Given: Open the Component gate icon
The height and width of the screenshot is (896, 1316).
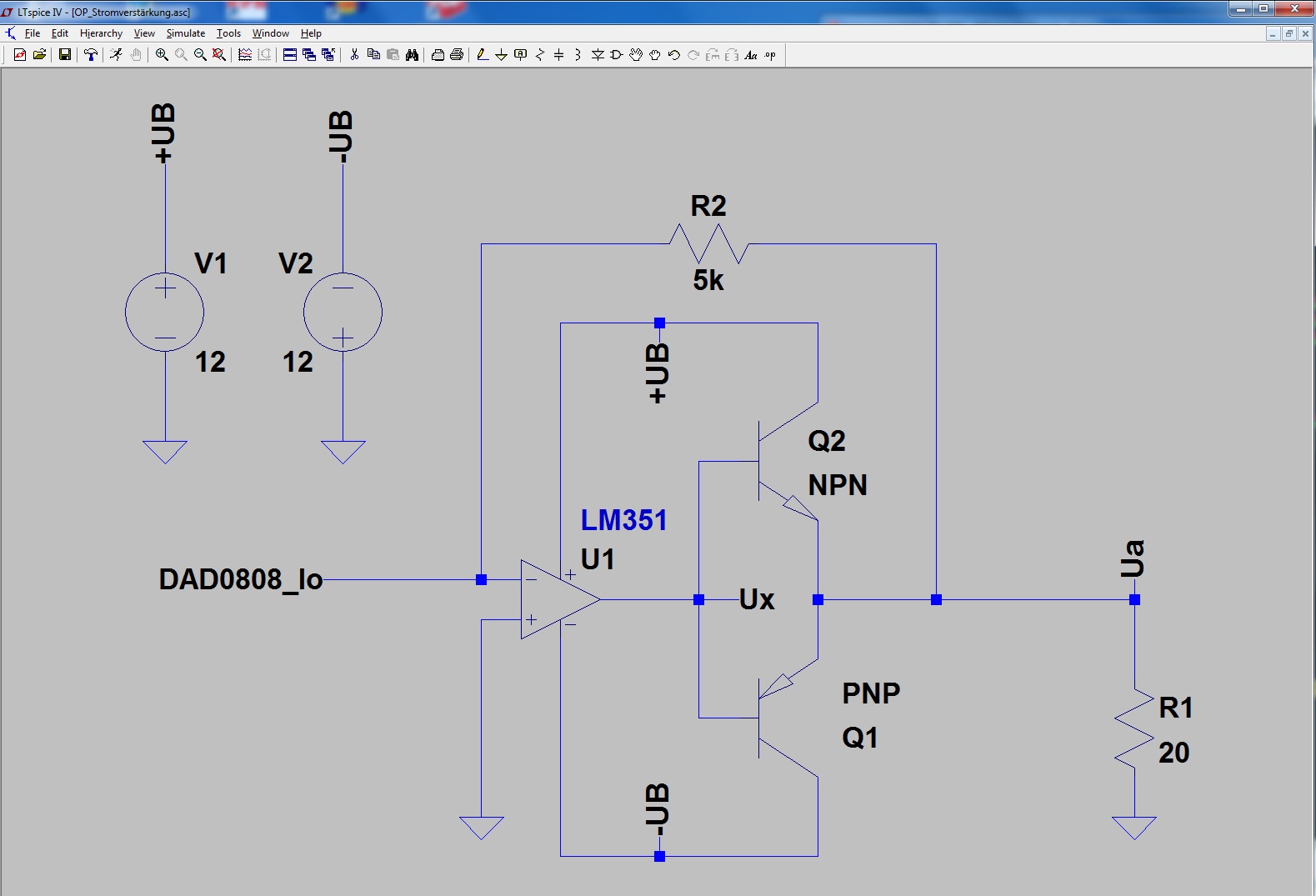Looking at the screenshot, I should coord(617,55).
